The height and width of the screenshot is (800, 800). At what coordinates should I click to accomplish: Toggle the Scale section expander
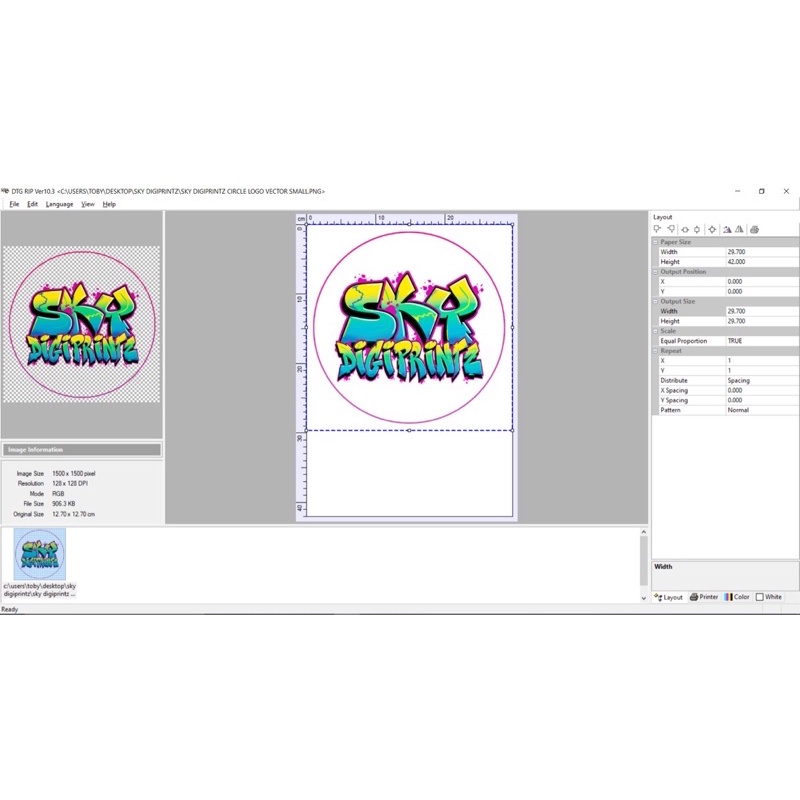pyautogui.click(x=656, y=331)
